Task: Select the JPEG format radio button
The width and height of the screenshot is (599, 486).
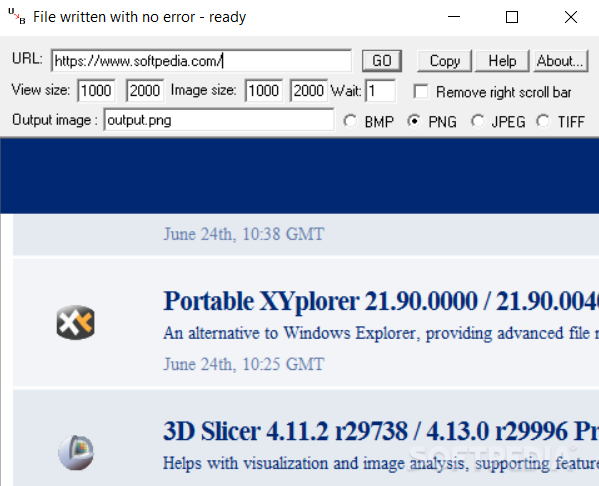Action: (x=477, y=122)
